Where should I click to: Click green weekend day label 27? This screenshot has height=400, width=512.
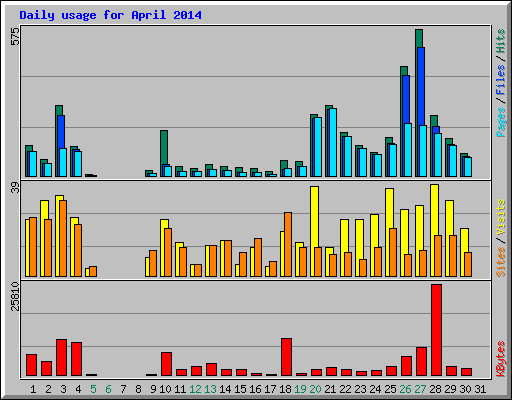420,389
